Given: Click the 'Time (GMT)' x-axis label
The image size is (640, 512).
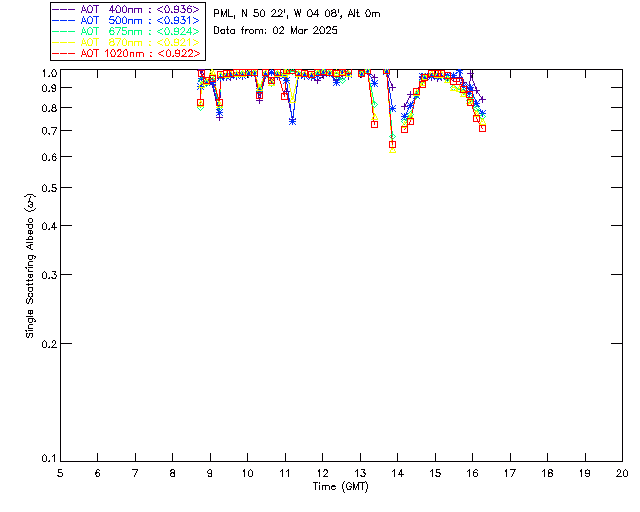Looking at the screenshot, I should coord(341,486).
